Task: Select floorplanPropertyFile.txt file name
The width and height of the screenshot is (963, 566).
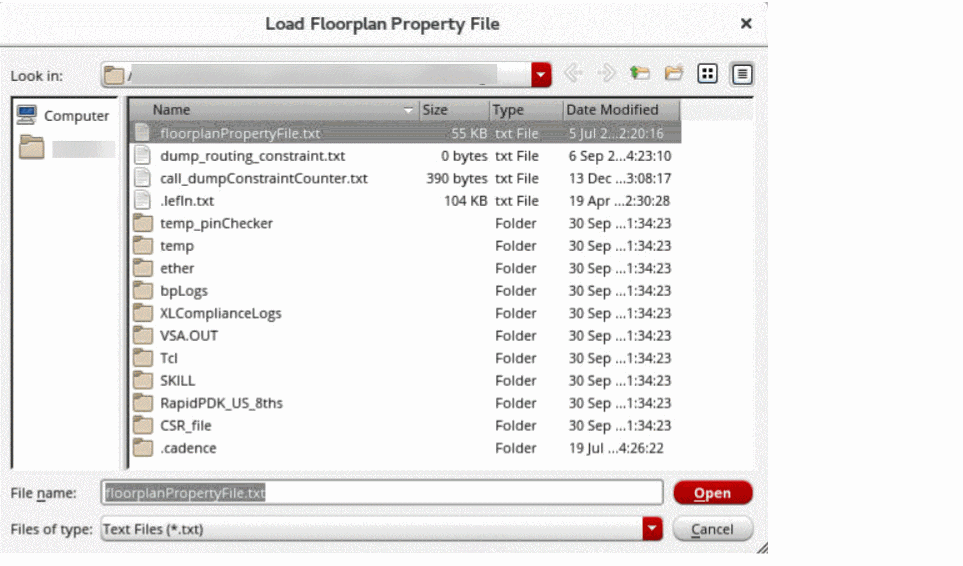Action: point(240,133)
